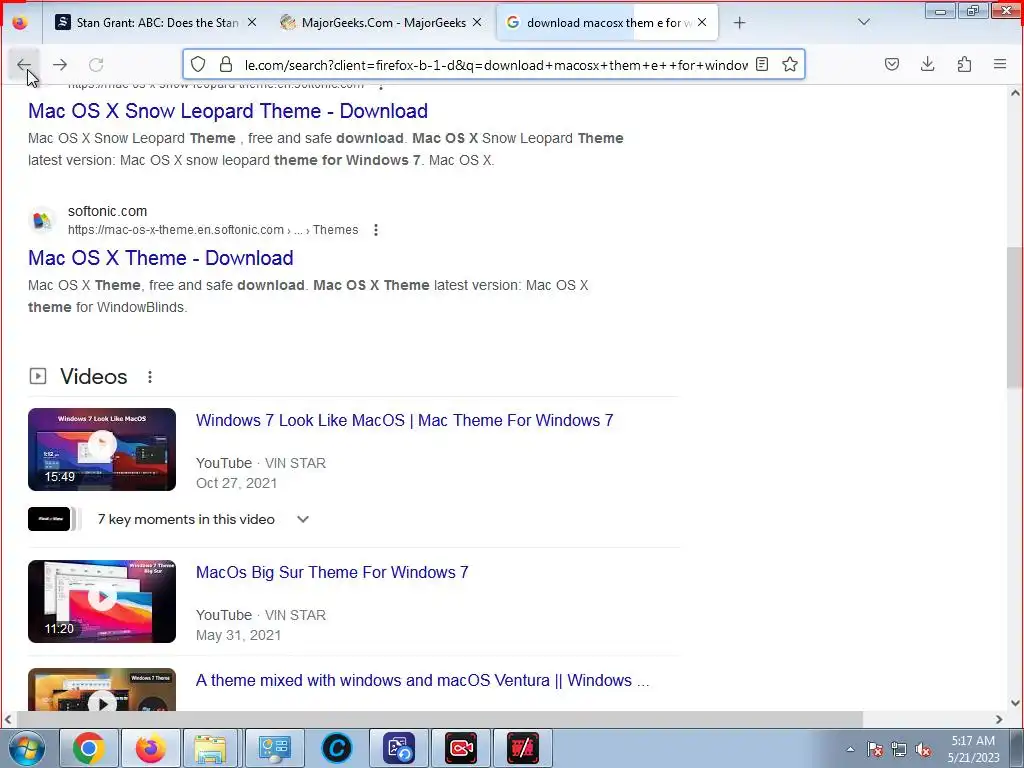This screenshot has height=768, width=1024.
Task: Click the key moments preview thumbnail
Action: [x=49, y=519]
